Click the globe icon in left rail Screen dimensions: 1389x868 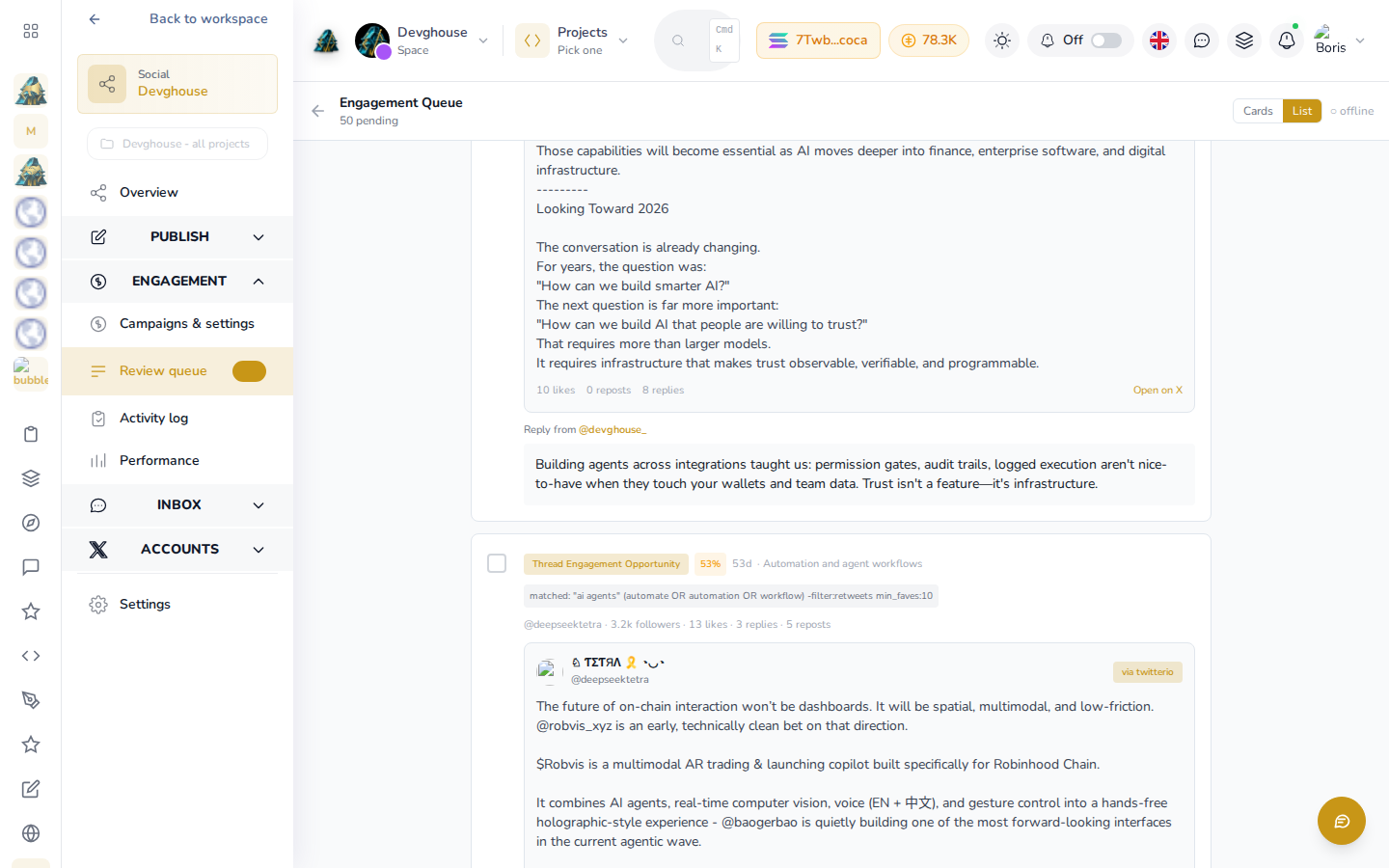pyautogui.click(x=31, y=833)
